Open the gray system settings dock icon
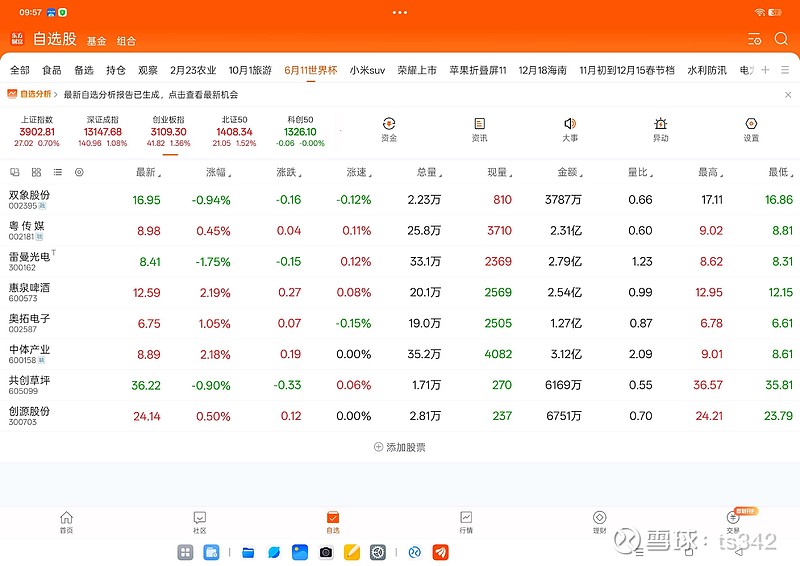The height and width of the screenshot is (566, 800). (378, 552)
